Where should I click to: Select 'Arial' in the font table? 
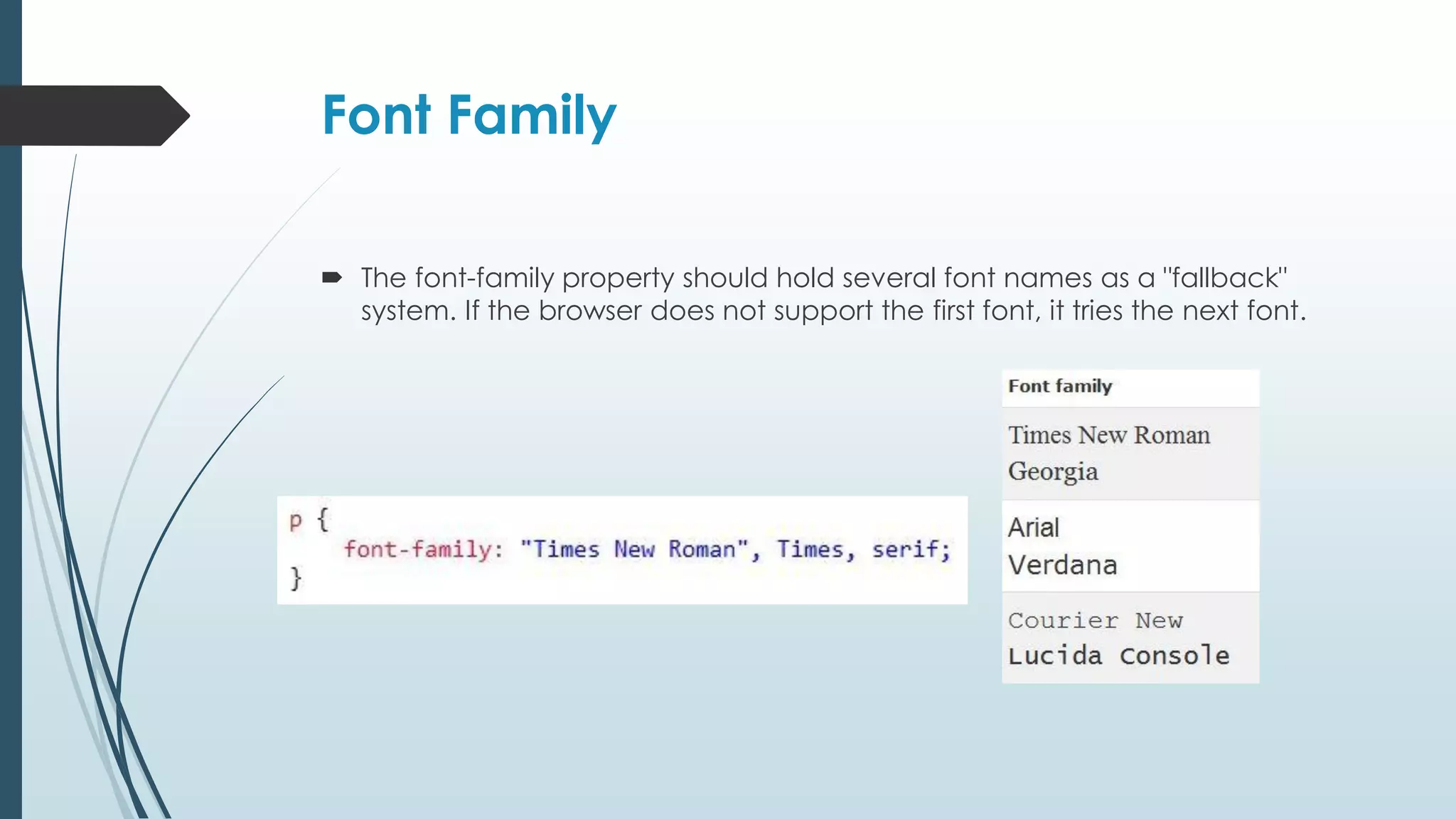click(1033, 528)
